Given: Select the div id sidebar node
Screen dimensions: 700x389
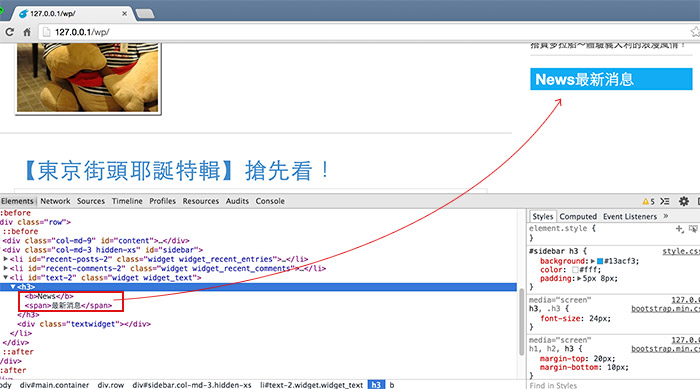Looking at the screenshot, I should coord(103,250).
